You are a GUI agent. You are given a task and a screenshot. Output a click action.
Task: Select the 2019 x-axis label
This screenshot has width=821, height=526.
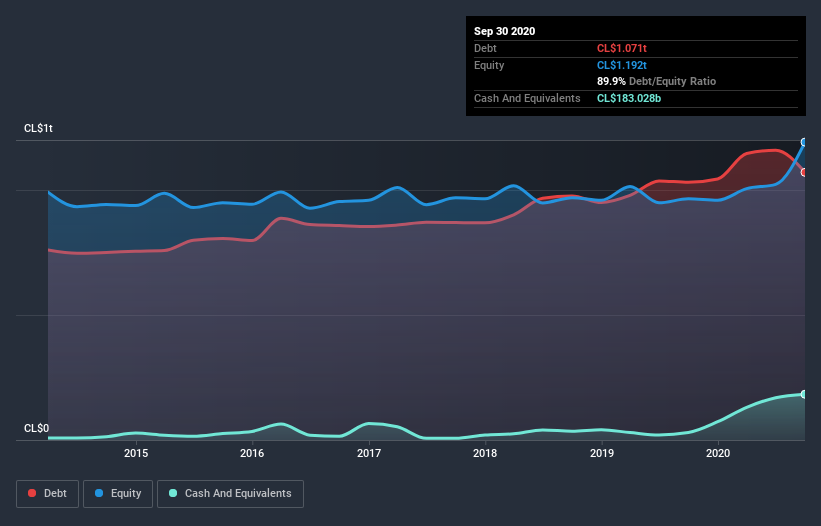coord(602,453)
